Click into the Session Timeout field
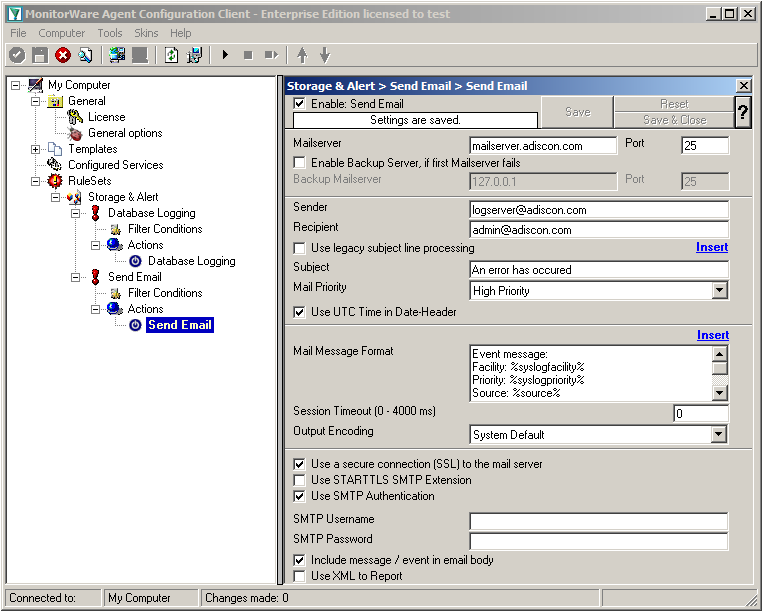Image resolution: width=763 pixels, height=612 pixels. pyautogui.click(x=701, y=414)
